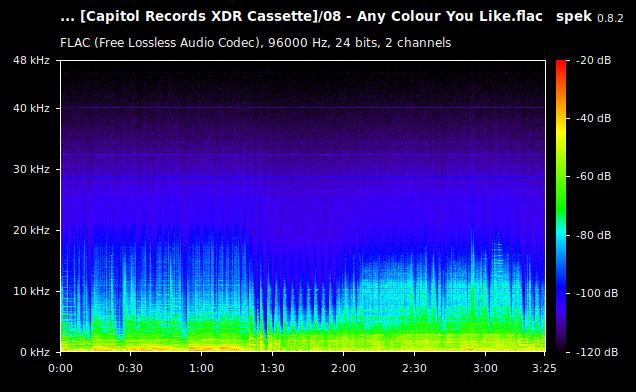Image resolution: width=636 pixels, height=392 pixels.
Task: Click the -40 dB scale label
Action: pos(593,118)
